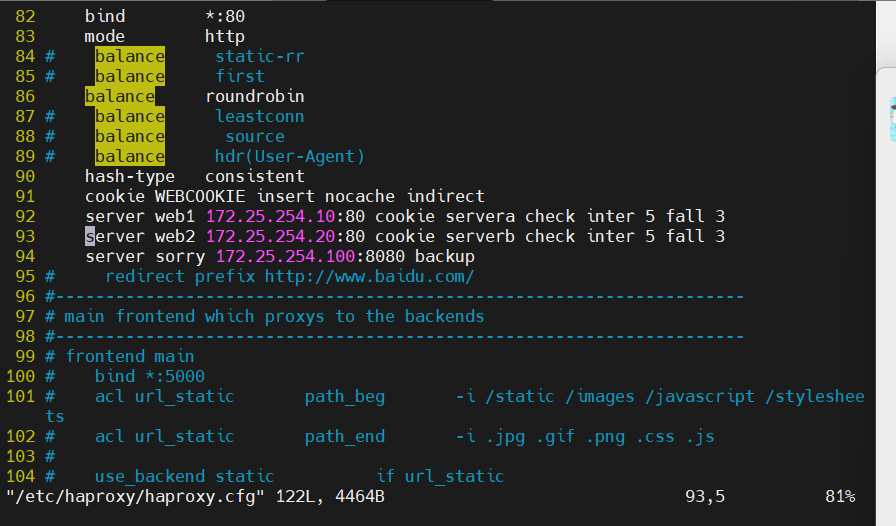
Task: Click the cursor block on line 93
Action: click(90, 236)
